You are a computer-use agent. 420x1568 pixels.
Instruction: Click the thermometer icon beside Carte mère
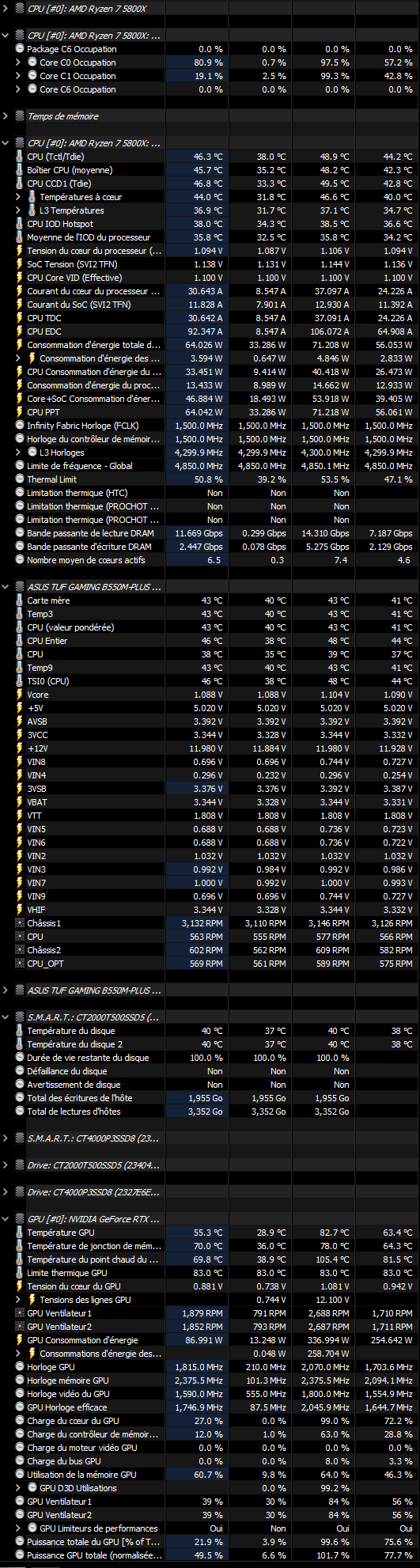(20, 600)
